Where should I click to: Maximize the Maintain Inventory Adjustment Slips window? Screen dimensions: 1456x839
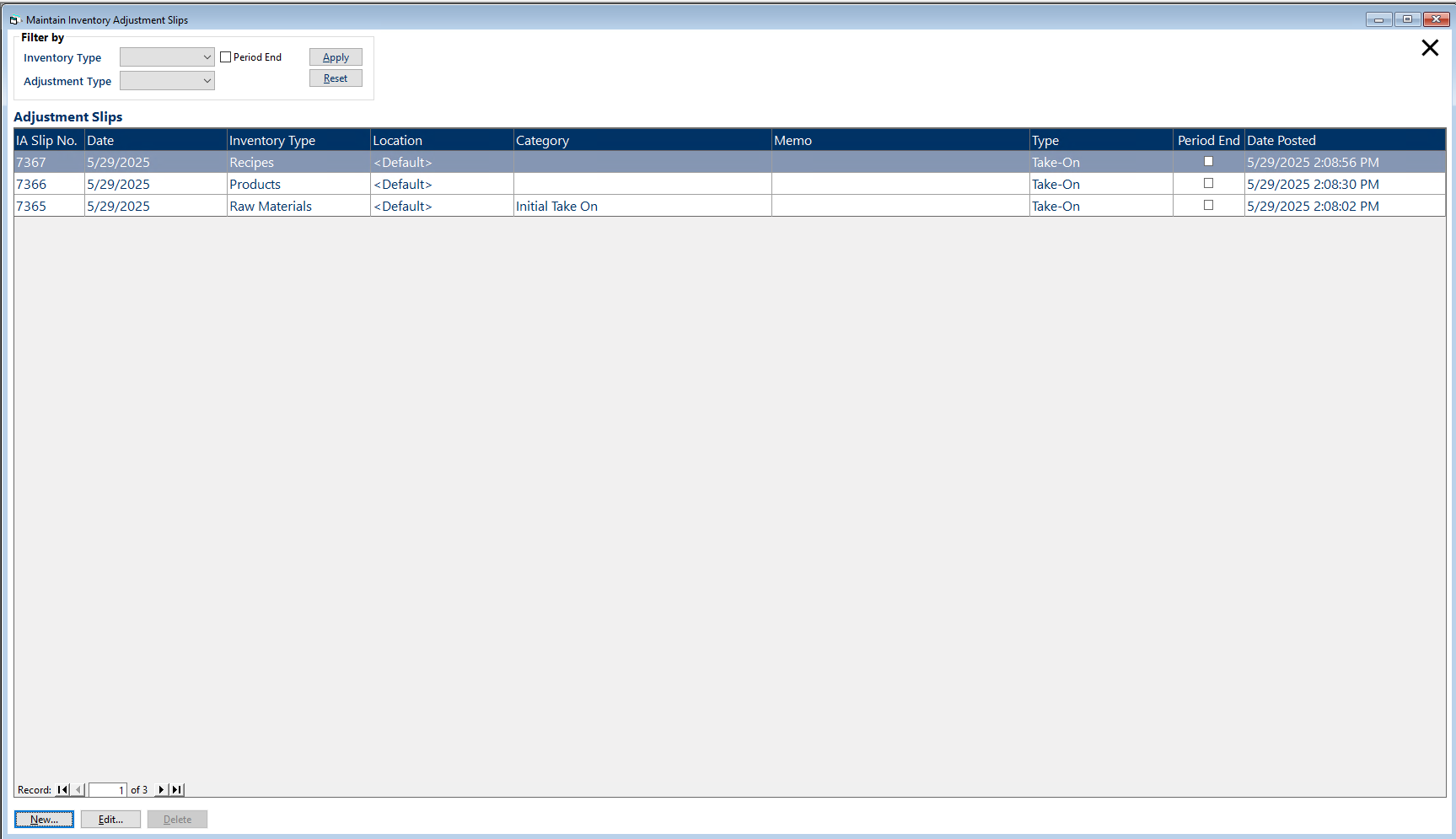coord(1408,19)
